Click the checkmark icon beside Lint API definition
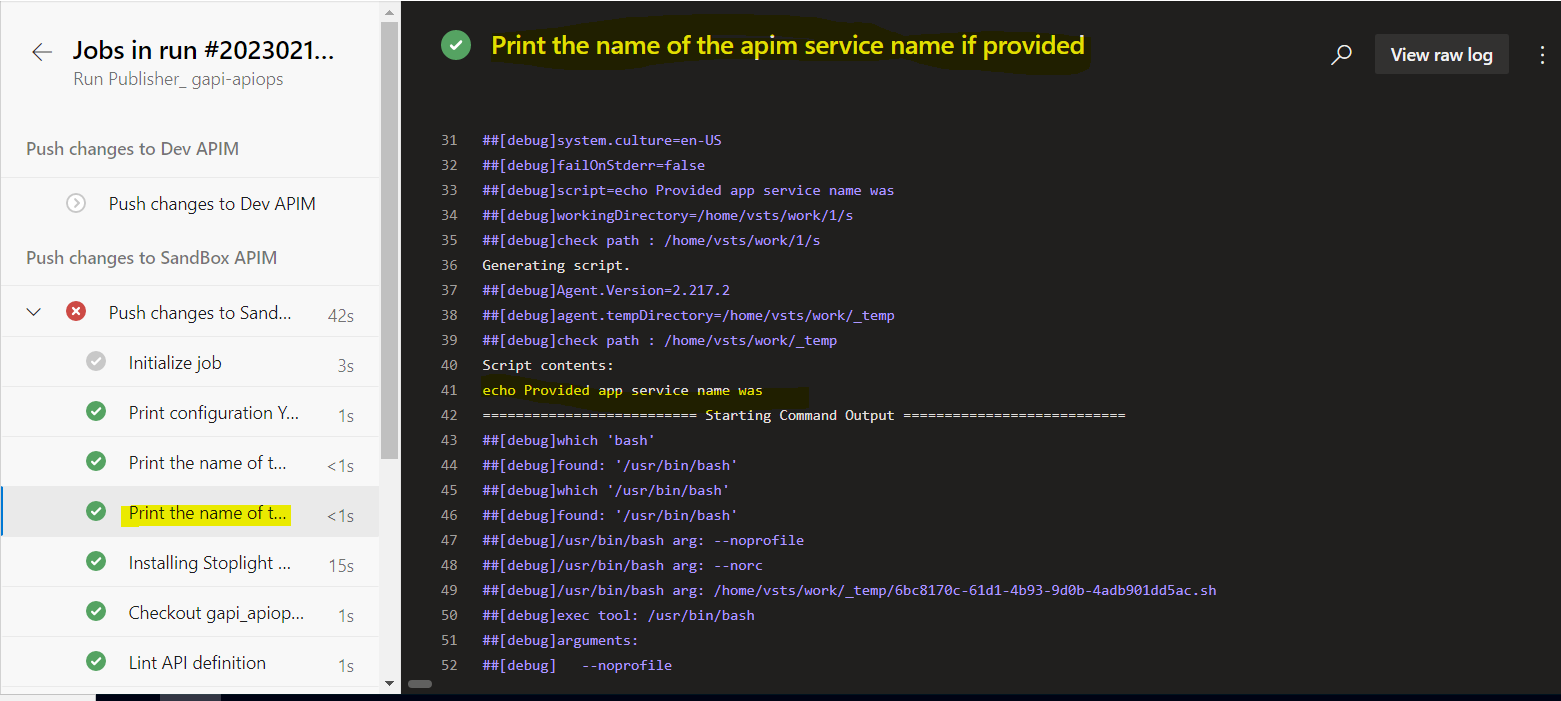Screen dimensions: 1561x701 96,661
